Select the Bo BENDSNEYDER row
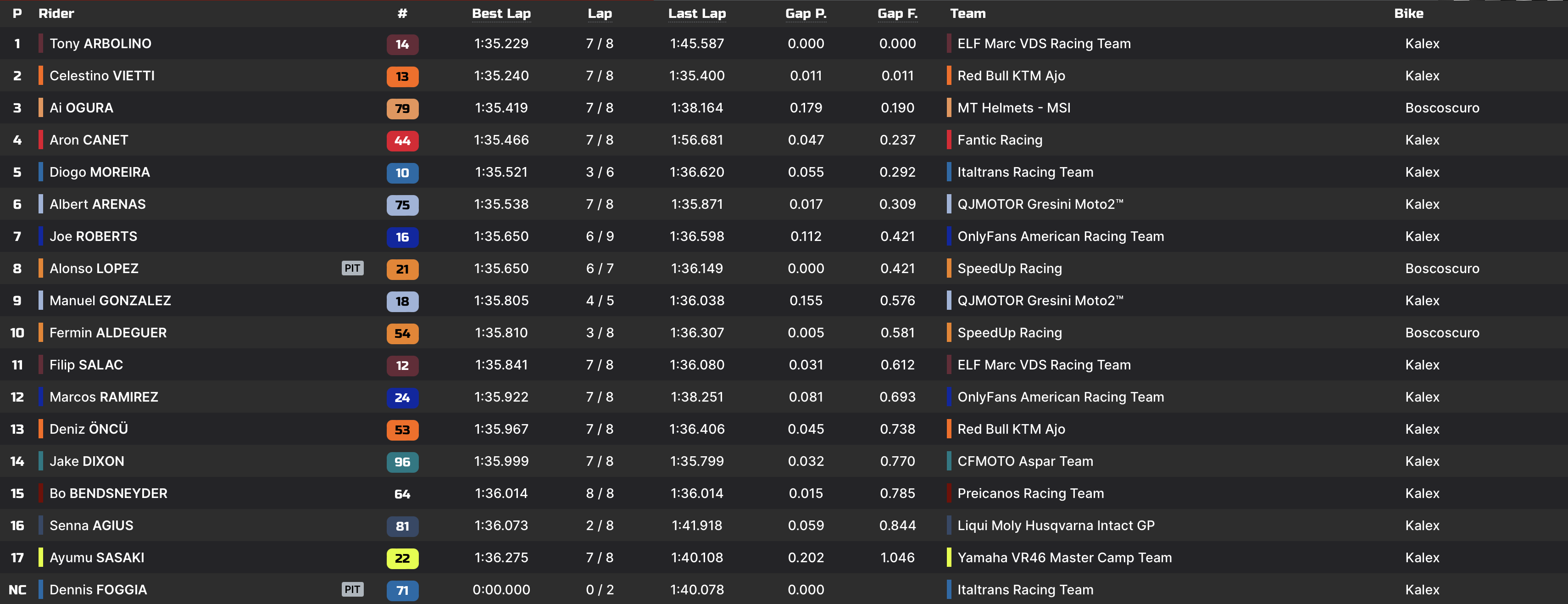1568x604 pixels. point(108,494)
